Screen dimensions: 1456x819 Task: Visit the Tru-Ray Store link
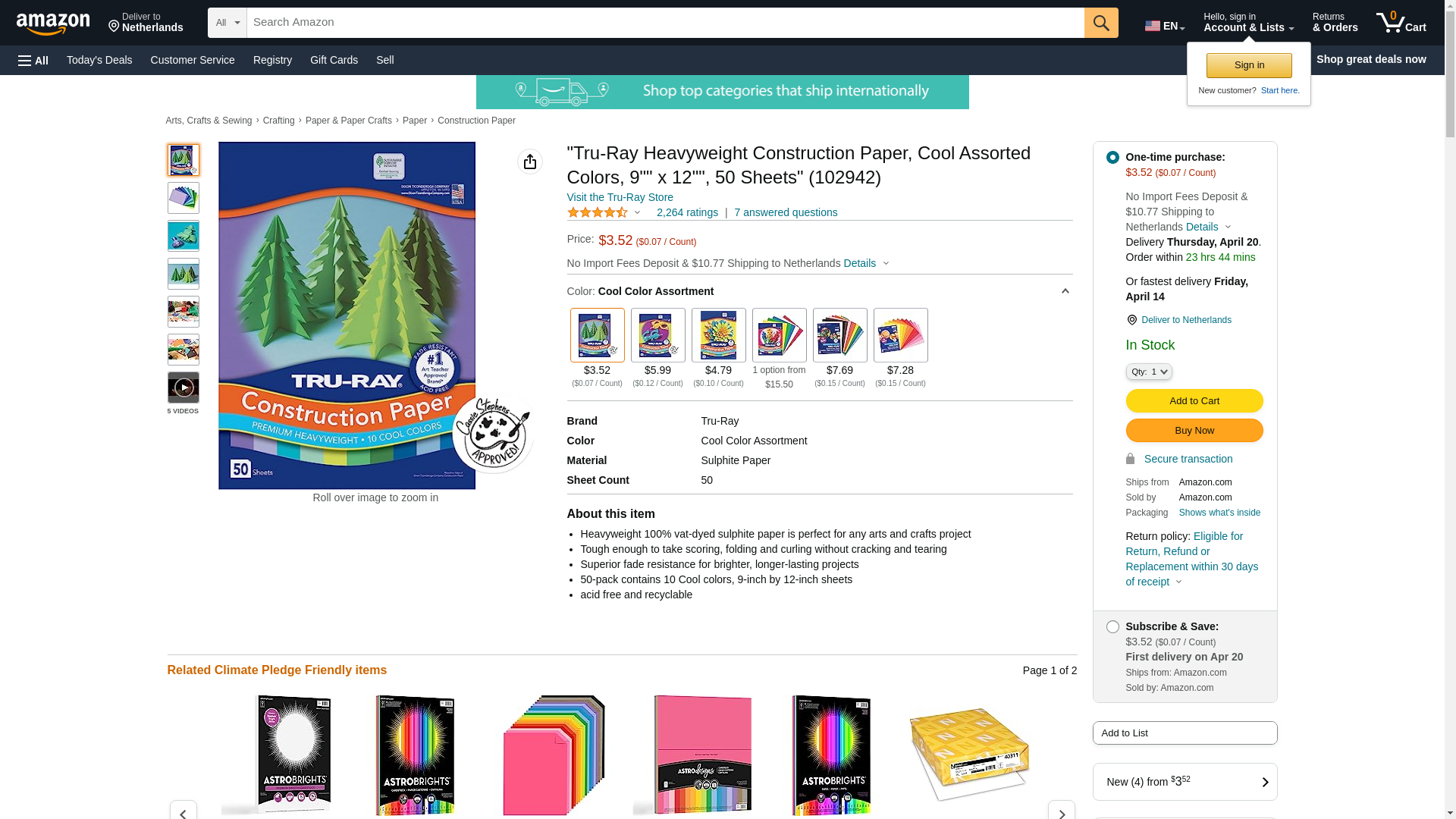click(x=620, y=197)
